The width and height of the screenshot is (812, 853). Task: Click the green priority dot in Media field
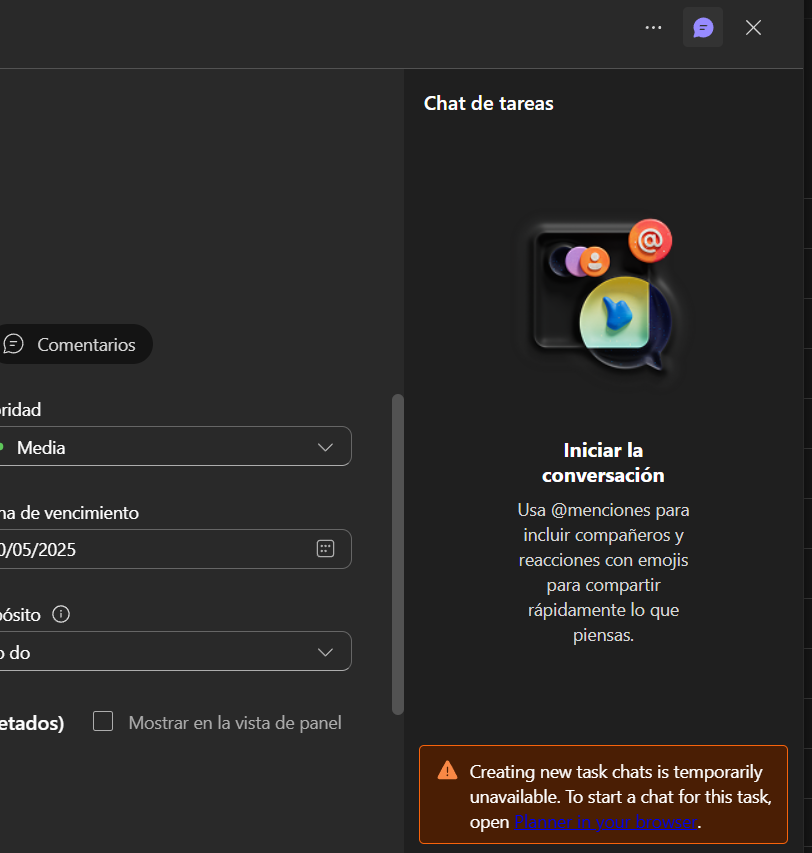pos(2,447)
